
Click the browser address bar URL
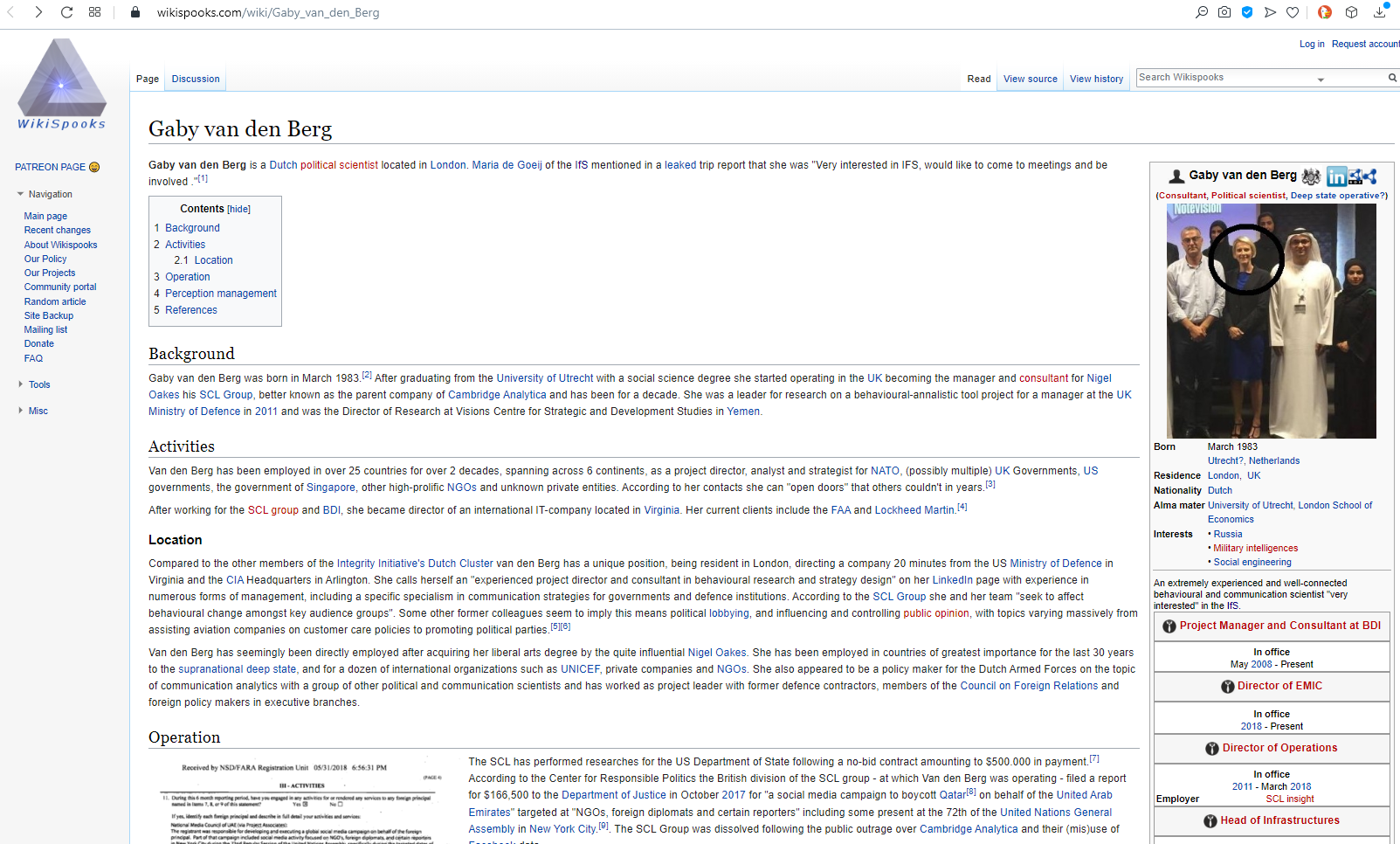click(268, 12)
